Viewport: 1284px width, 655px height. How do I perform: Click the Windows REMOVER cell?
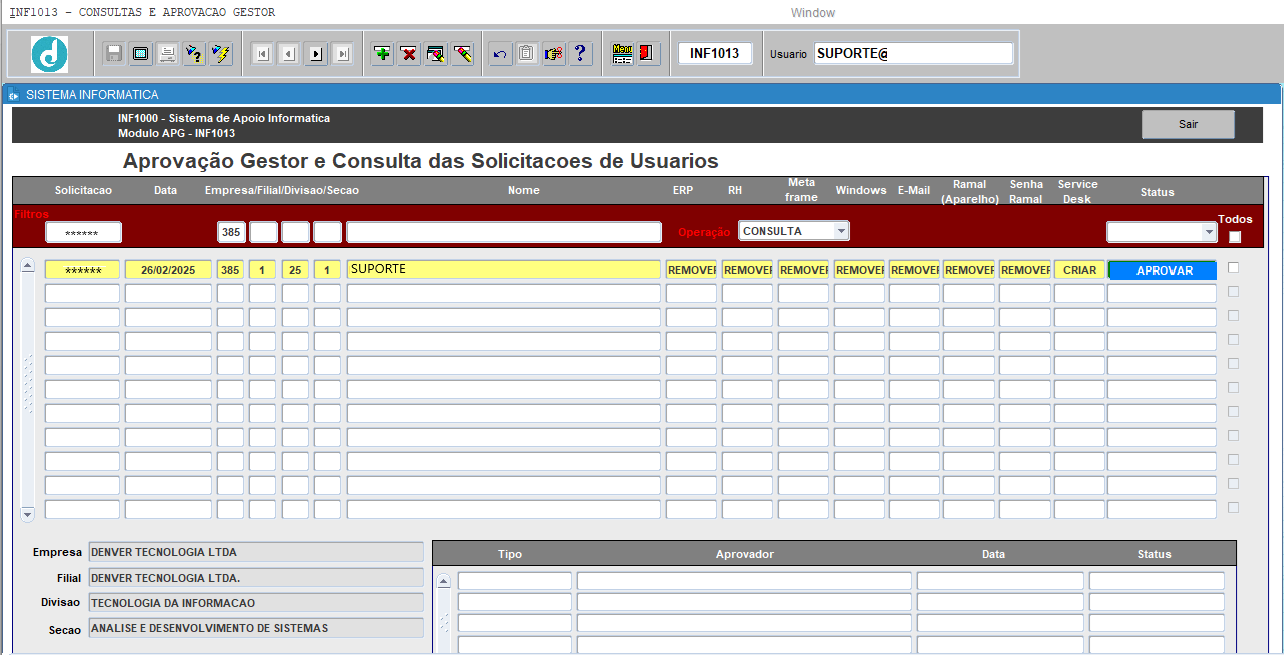coord(859,270)
